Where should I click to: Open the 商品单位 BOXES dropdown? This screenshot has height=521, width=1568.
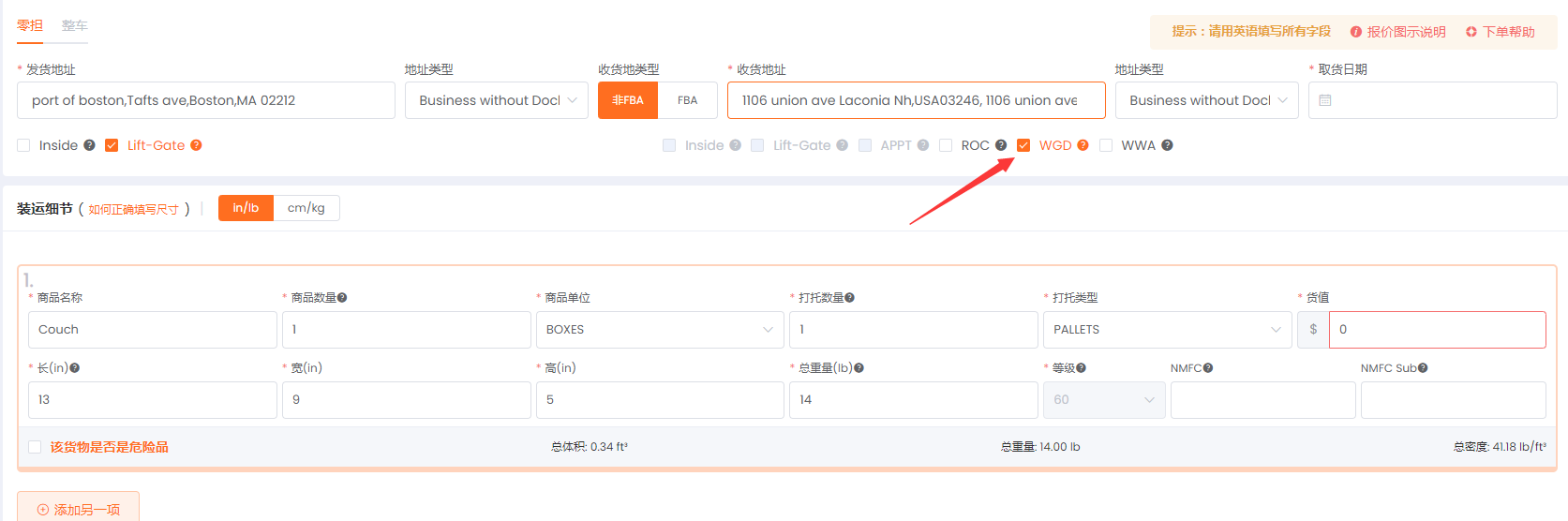point(659,330)
